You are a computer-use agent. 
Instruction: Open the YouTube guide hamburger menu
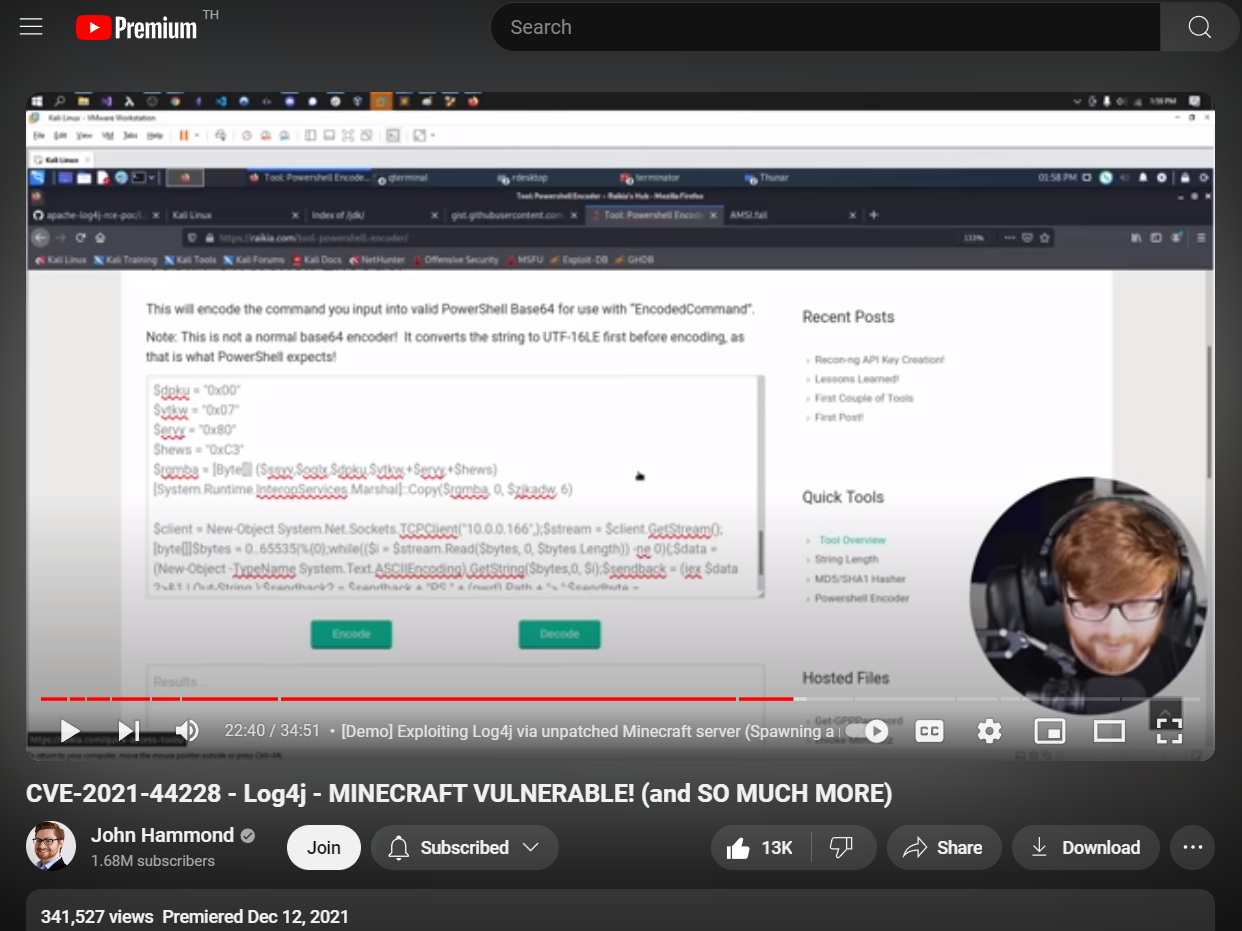(x=31, y=27)
